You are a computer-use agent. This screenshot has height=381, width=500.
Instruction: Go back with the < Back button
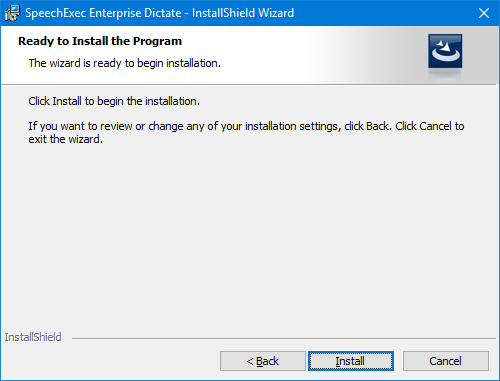click(263, 361)
